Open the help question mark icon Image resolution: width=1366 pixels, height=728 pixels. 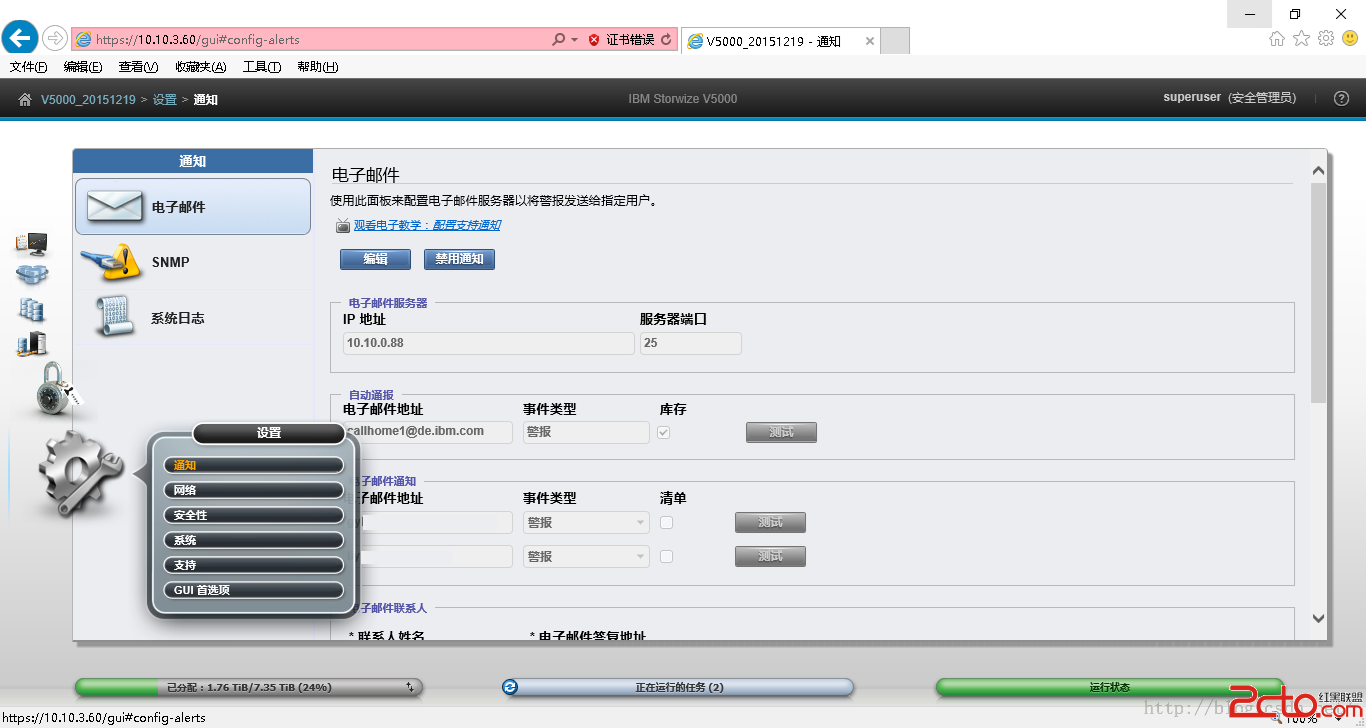[1342, 98]
